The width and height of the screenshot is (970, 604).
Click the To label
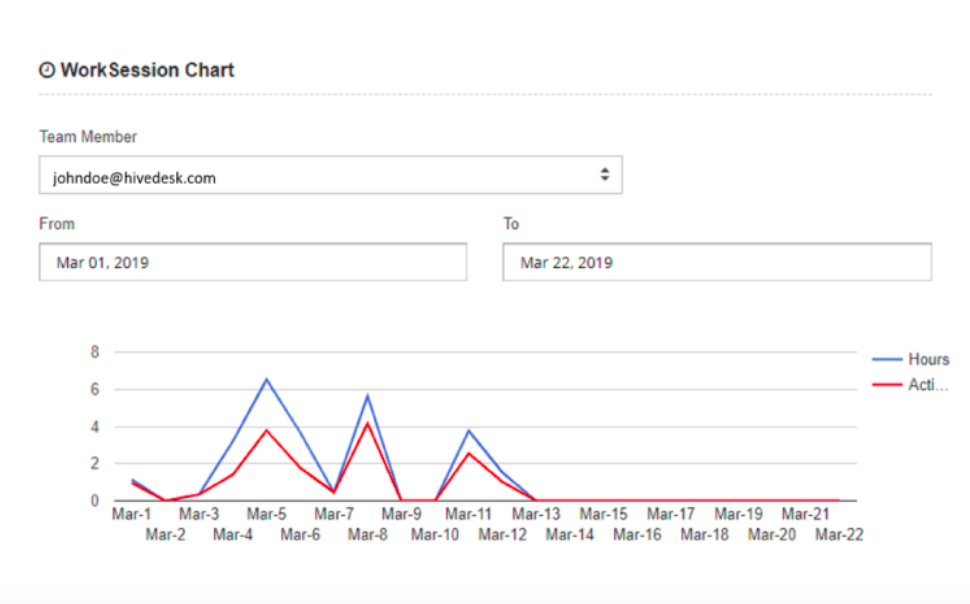pyautogui.click(x=511, y=224)
